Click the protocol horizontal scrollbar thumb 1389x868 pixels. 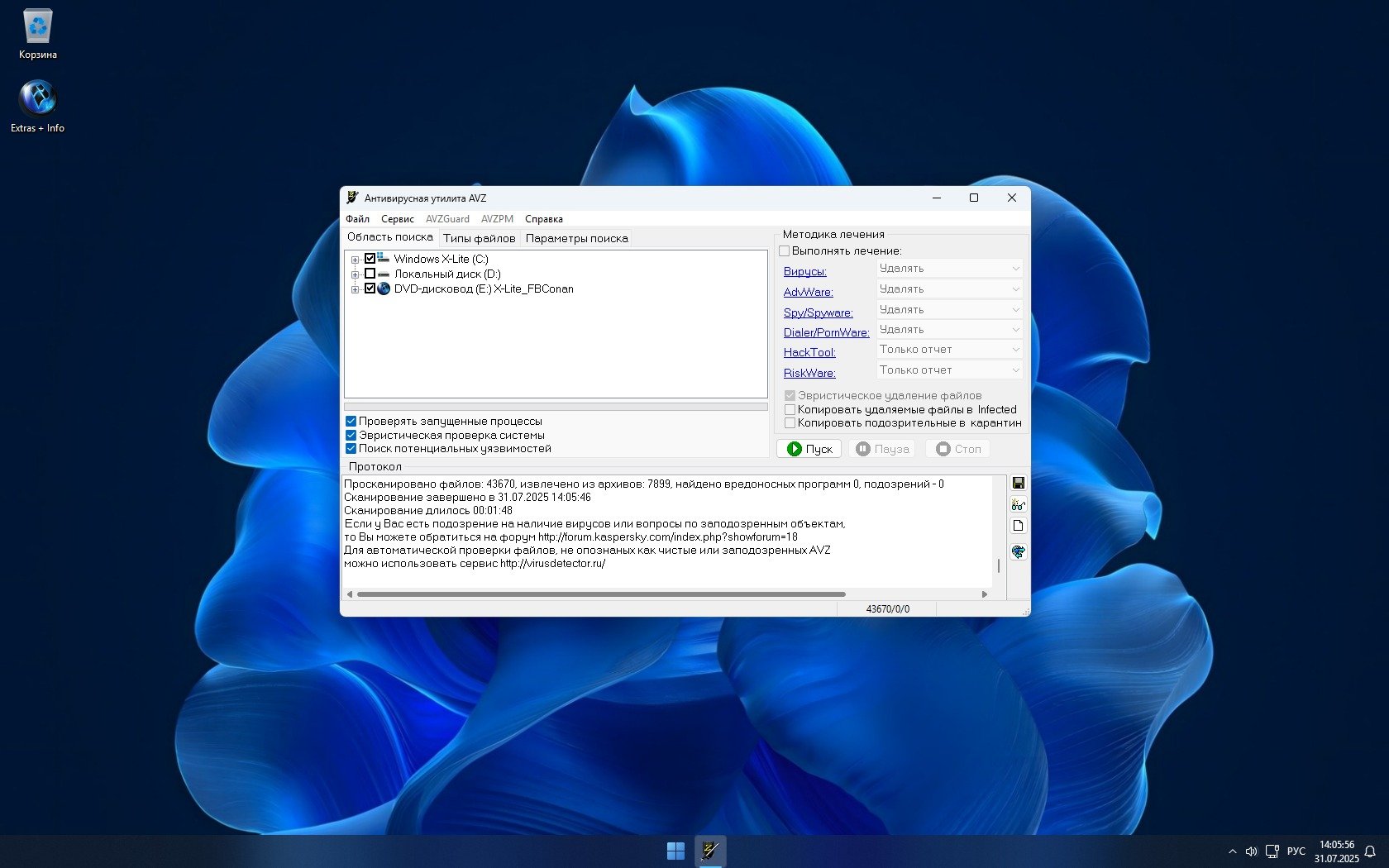pos(601,594)
